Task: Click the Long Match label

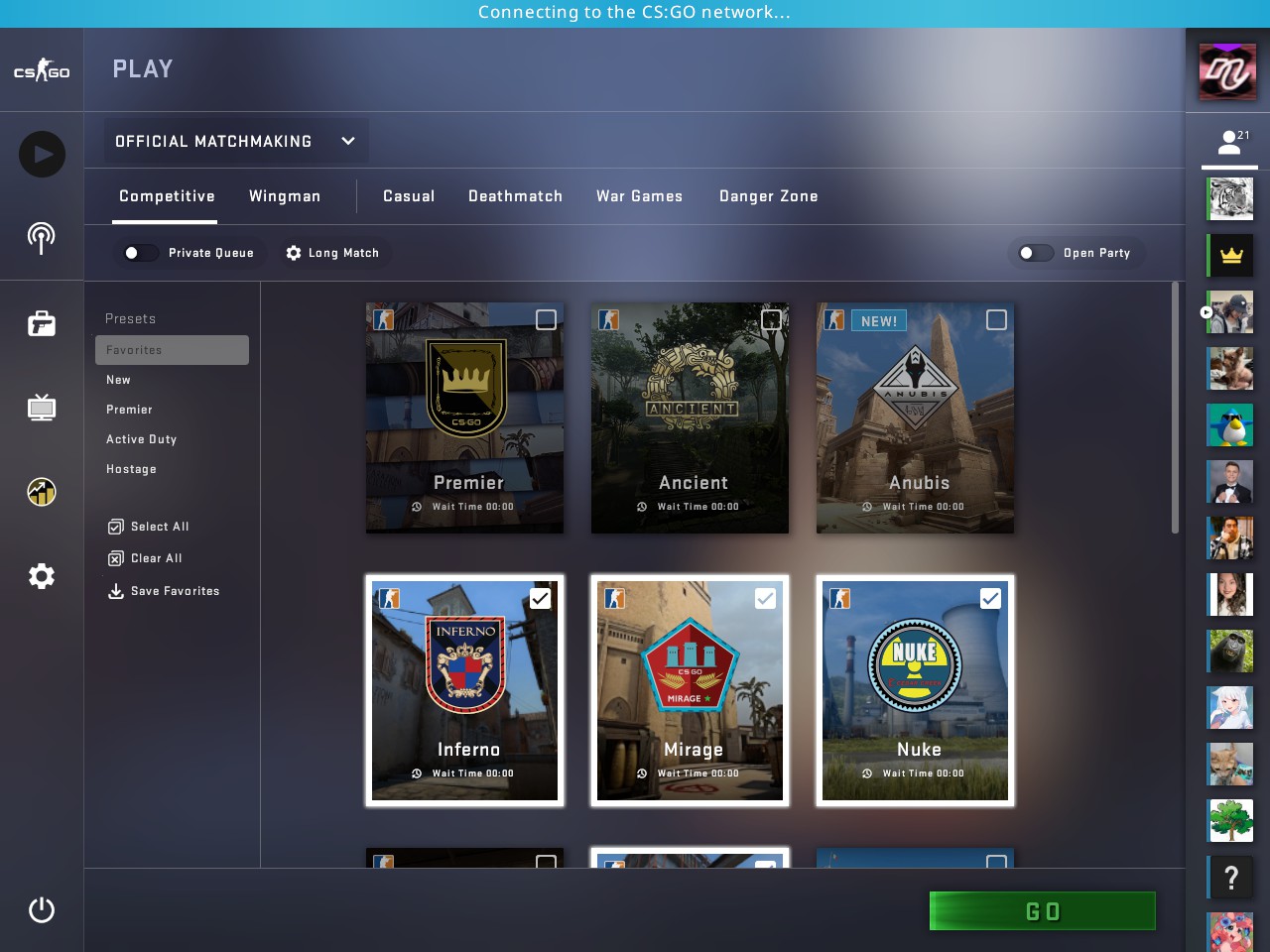Action: [x=343, y=253]
